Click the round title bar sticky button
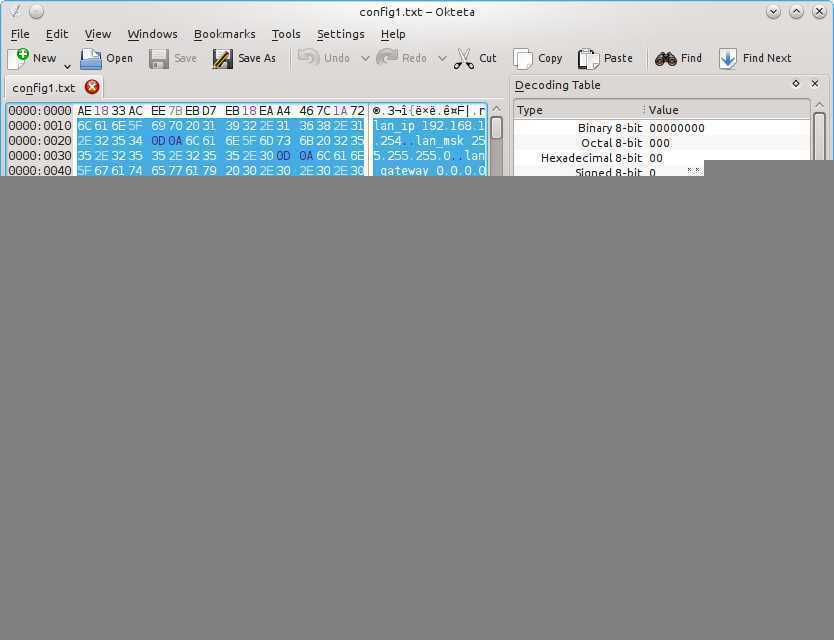 (36, 11)
